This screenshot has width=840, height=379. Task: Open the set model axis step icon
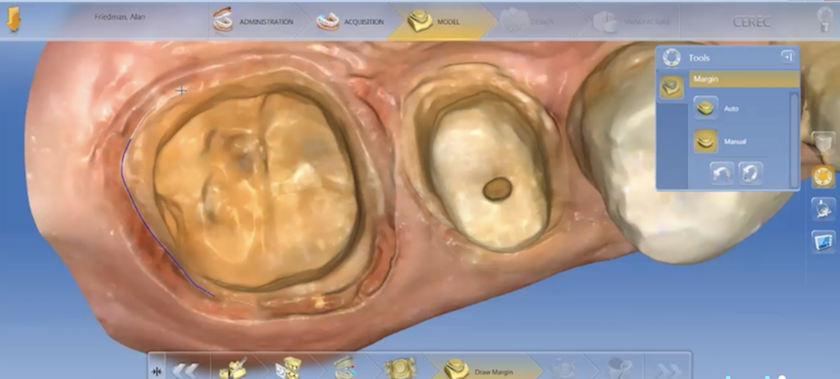[x=345, y=368]
